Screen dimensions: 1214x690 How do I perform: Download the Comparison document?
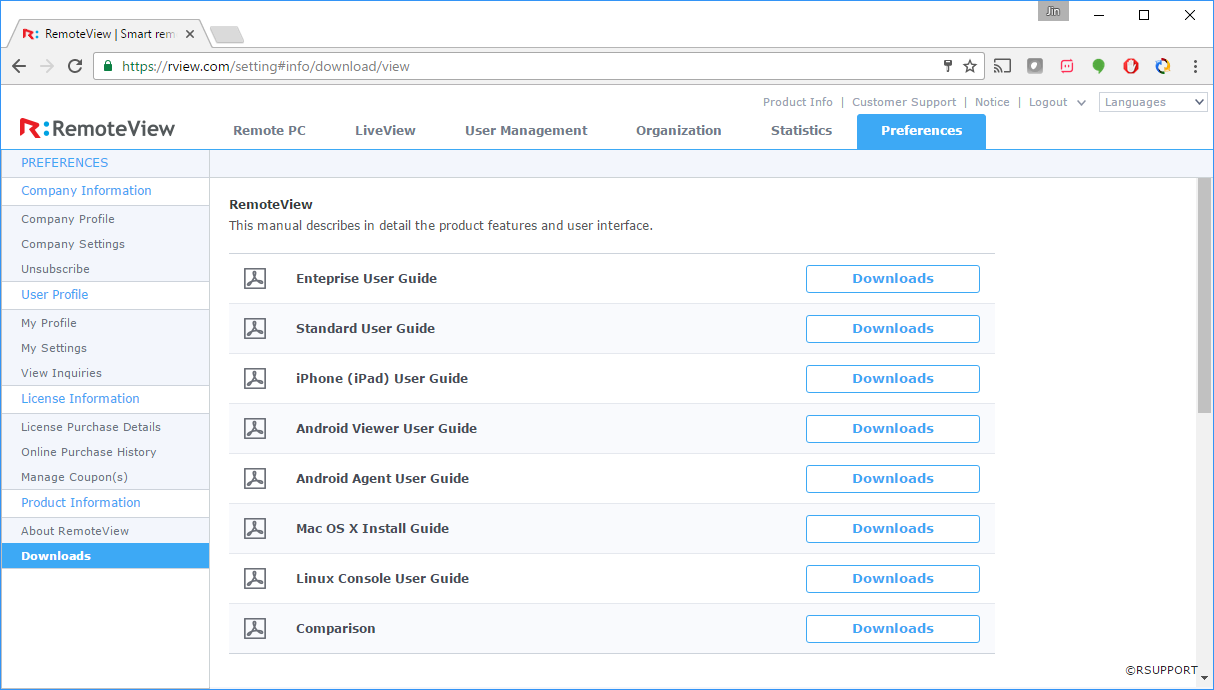pyautogui.click(x=893, y=629)
